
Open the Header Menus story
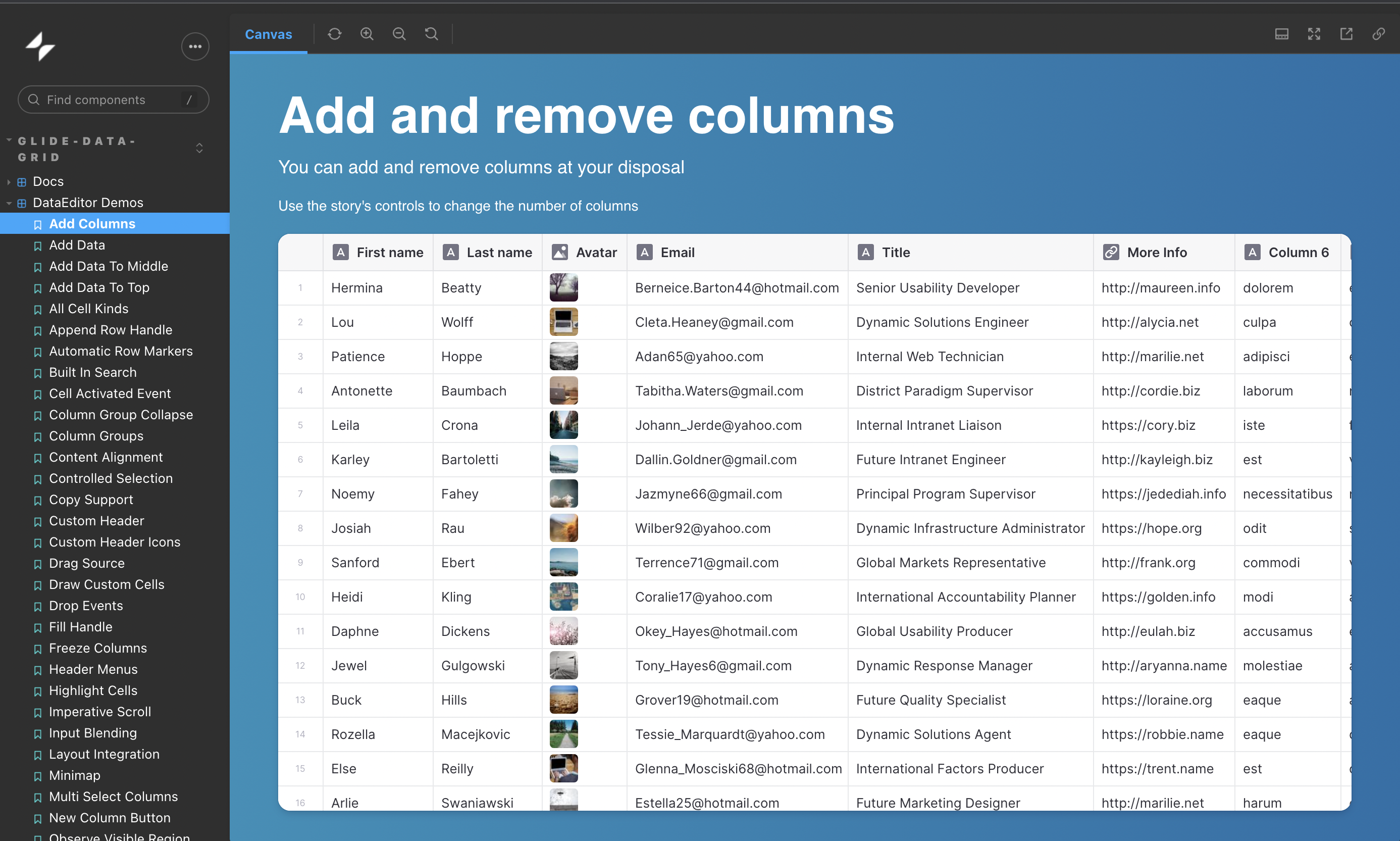pos(93,669)
